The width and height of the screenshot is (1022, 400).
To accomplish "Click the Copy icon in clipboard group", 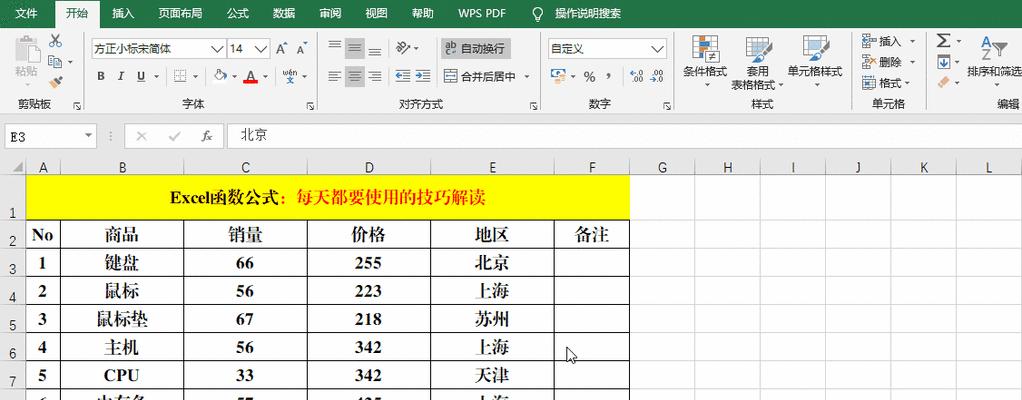I will click(55, 62).
